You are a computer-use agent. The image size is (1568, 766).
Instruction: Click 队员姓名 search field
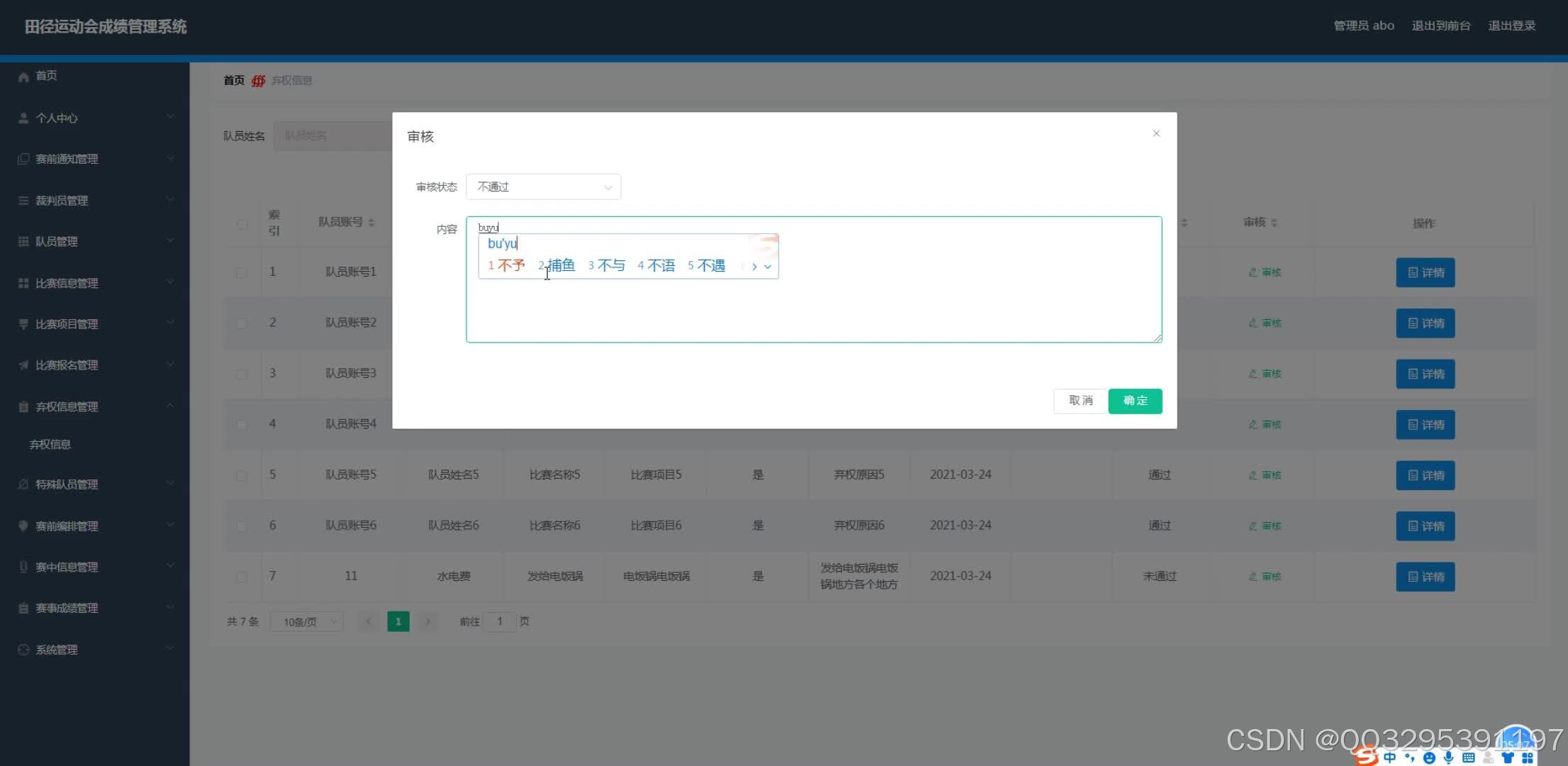(333, 135)
